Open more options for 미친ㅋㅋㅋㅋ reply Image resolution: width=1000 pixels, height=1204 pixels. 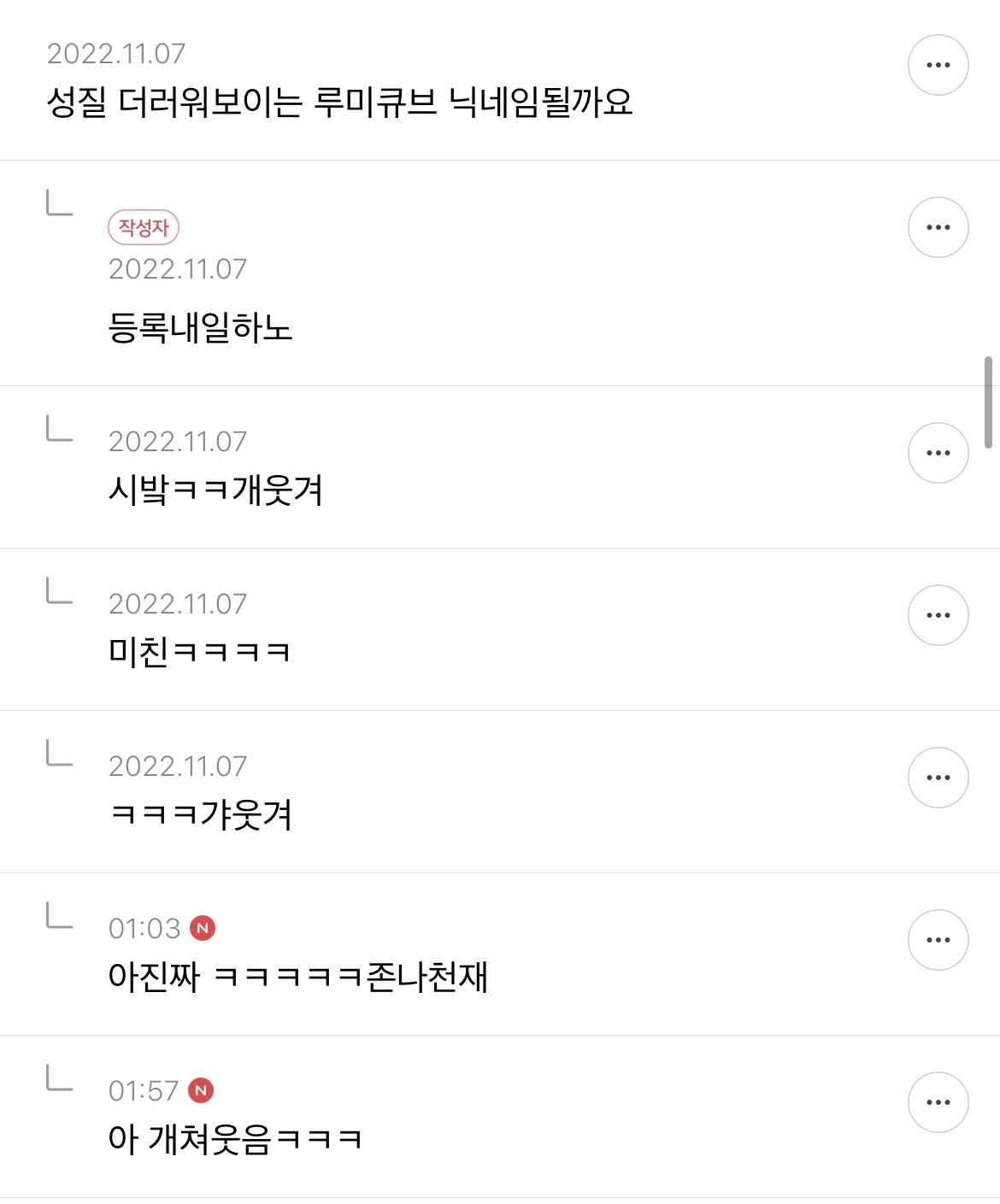pos(938,615)
